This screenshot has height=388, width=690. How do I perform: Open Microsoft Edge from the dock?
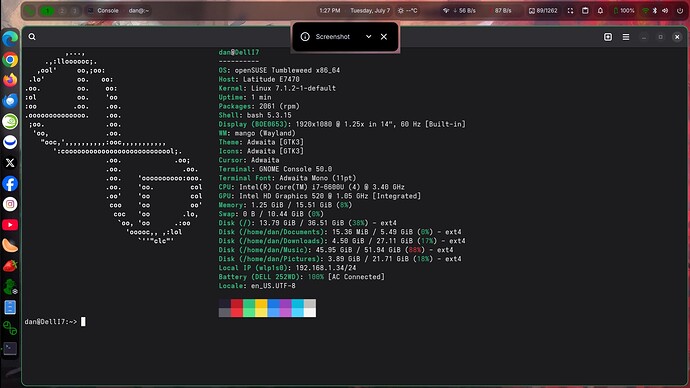click(x=10, y=39)
